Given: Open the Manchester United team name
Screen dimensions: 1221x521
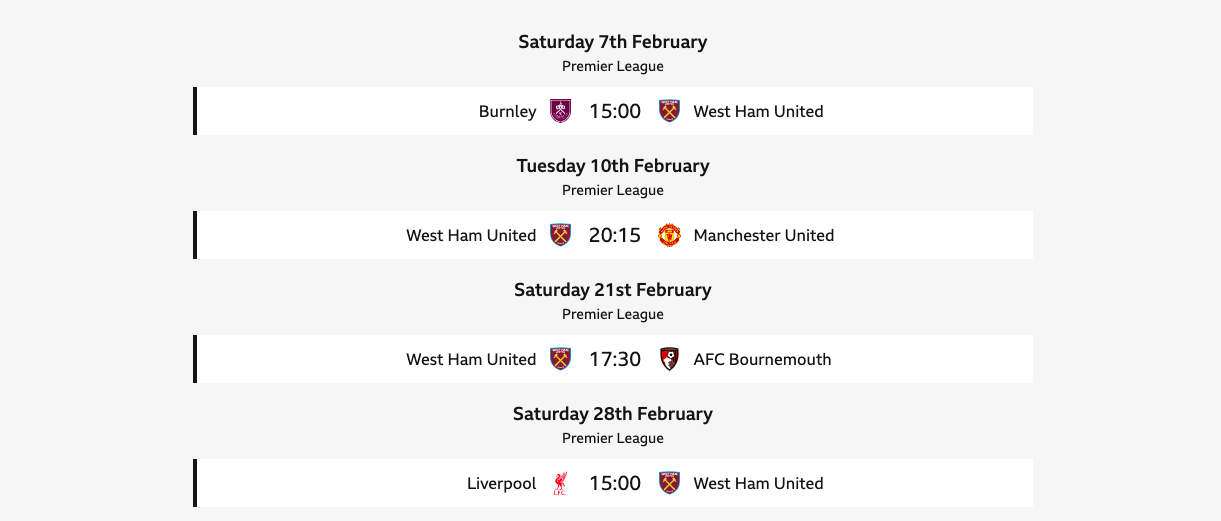Looking at the screenshot, I should [x=763, y=235].
